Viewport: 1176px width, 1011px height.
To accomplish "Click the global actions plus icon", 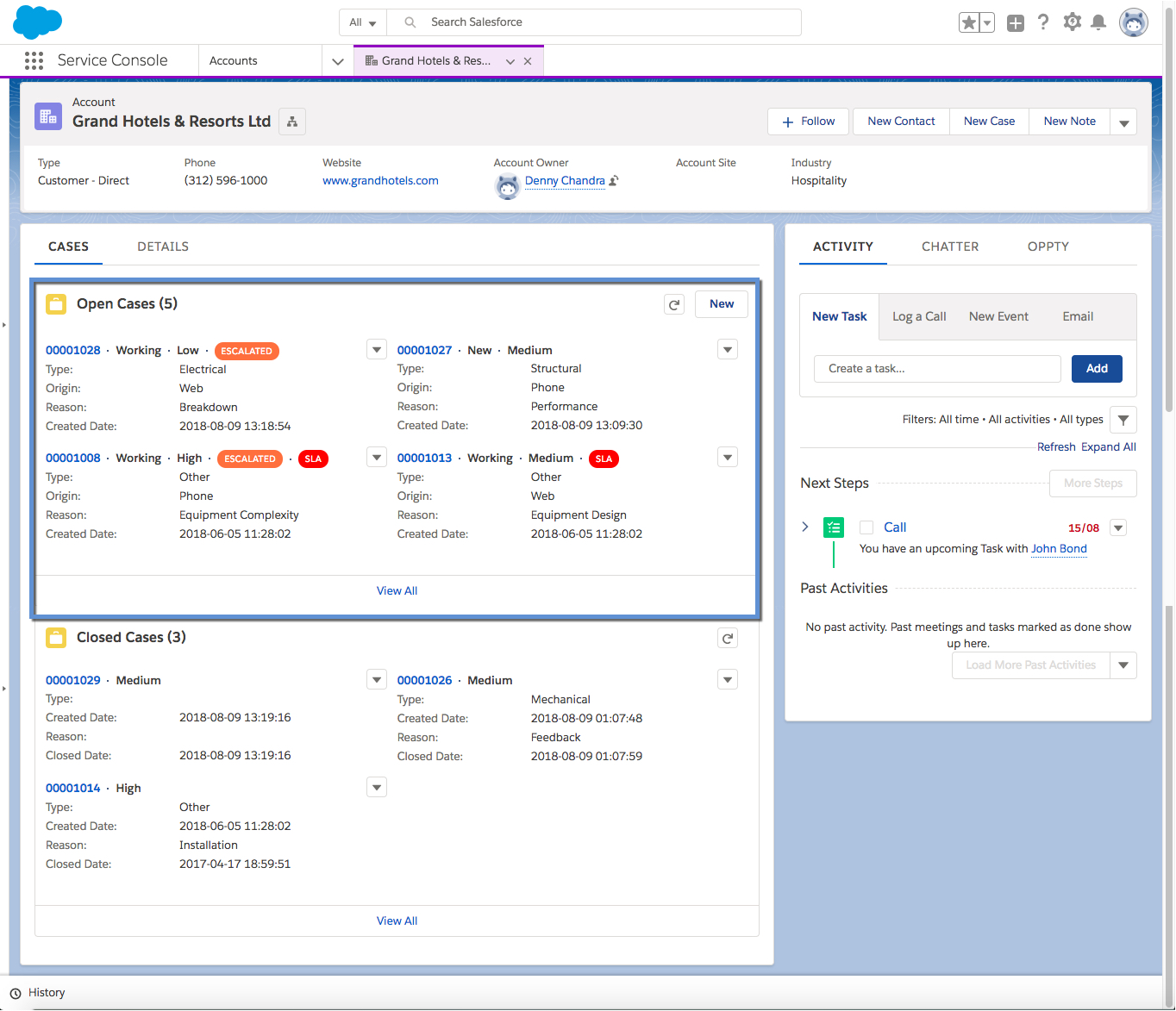I will tap(1016, 23).
